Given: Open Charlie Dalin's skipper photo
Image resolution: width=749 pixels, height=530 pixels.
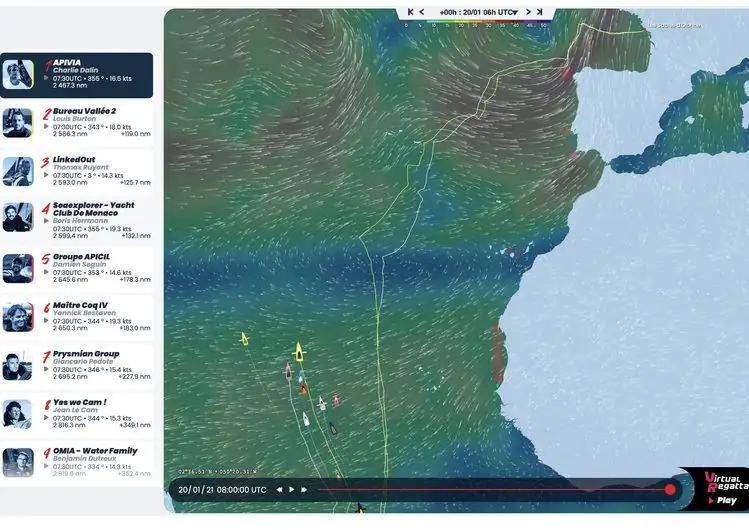Looking at the screenshot, I should point(18,74).
